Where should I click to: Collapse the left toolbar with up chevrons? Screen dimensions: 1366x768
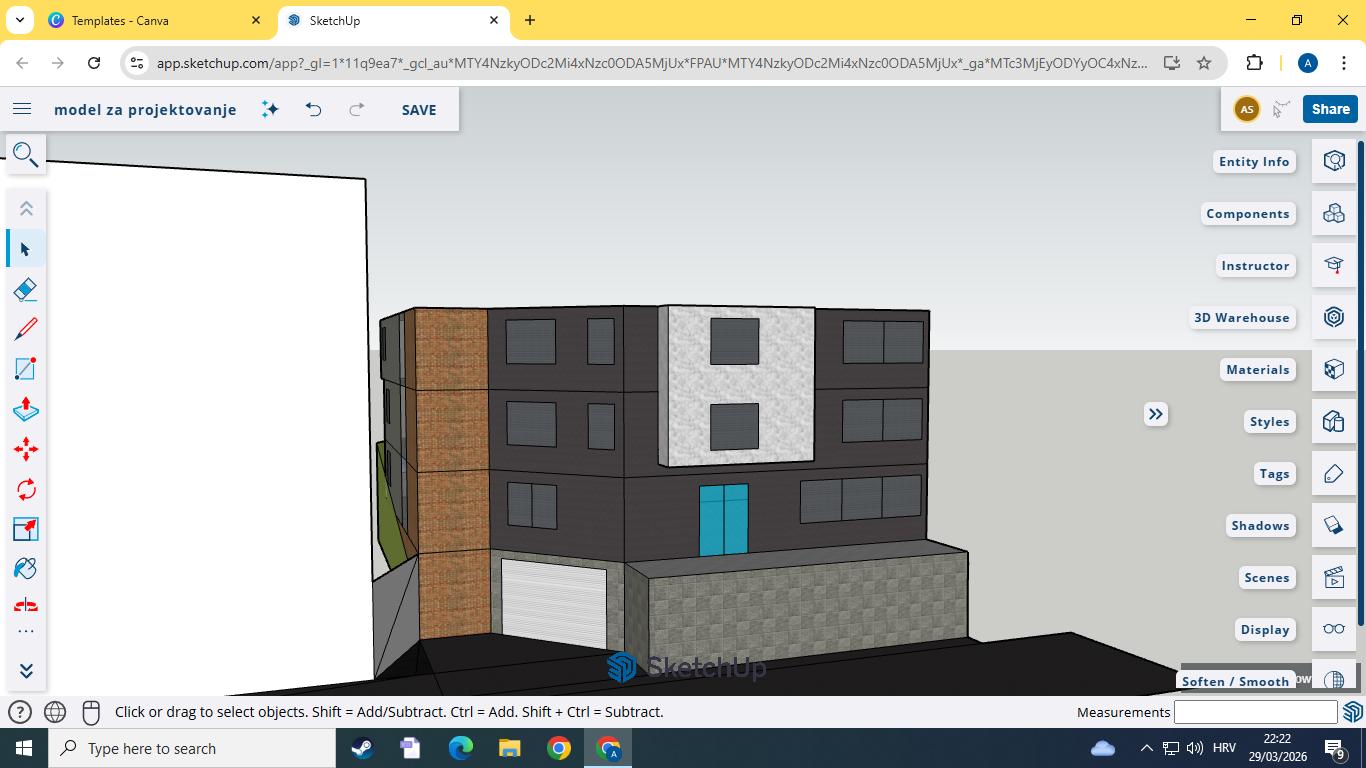tap(26, 208)
